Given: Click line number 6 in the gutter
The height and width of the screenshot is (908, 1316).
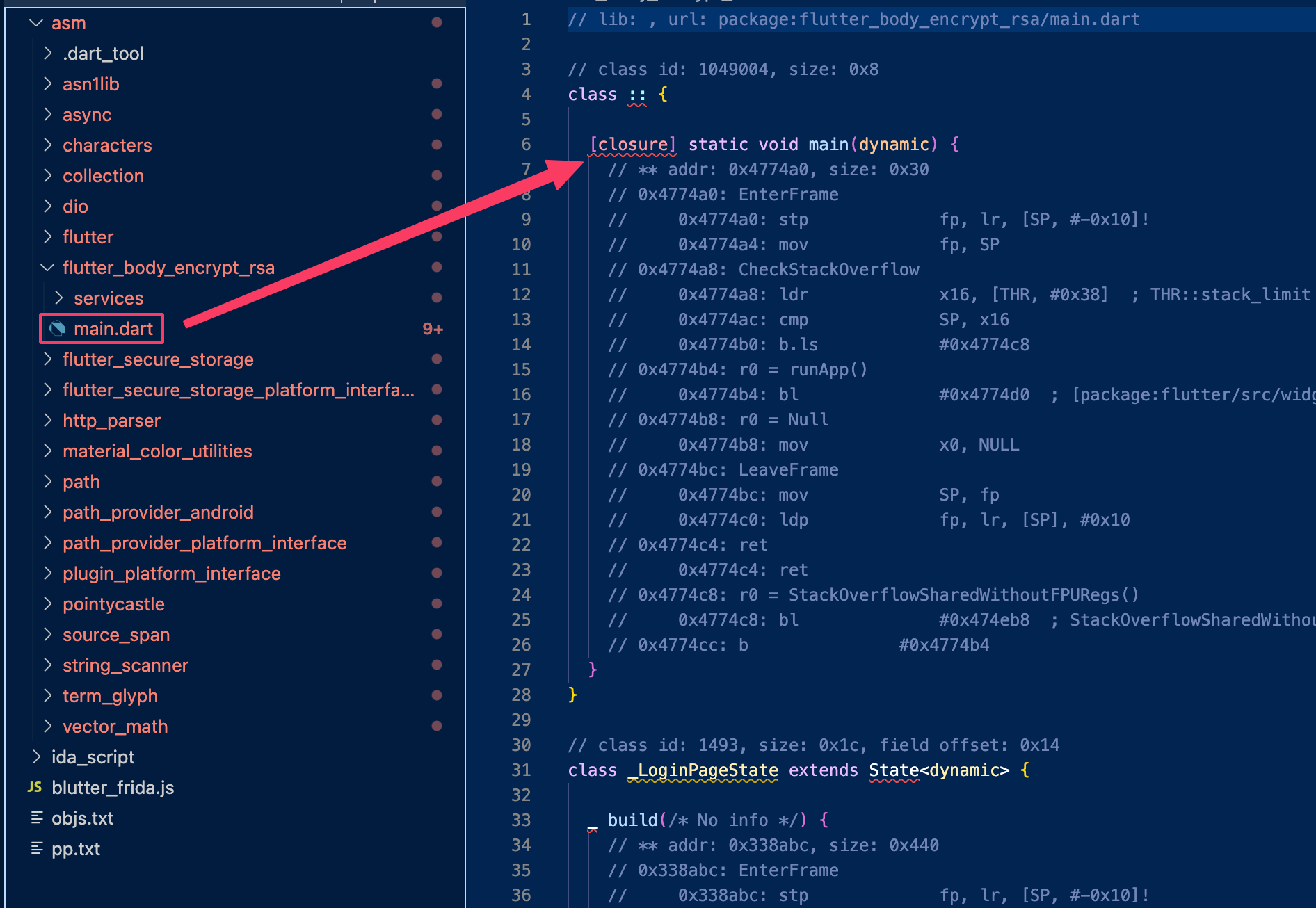Looking at the screenshot, I should (x=526, y=144).
